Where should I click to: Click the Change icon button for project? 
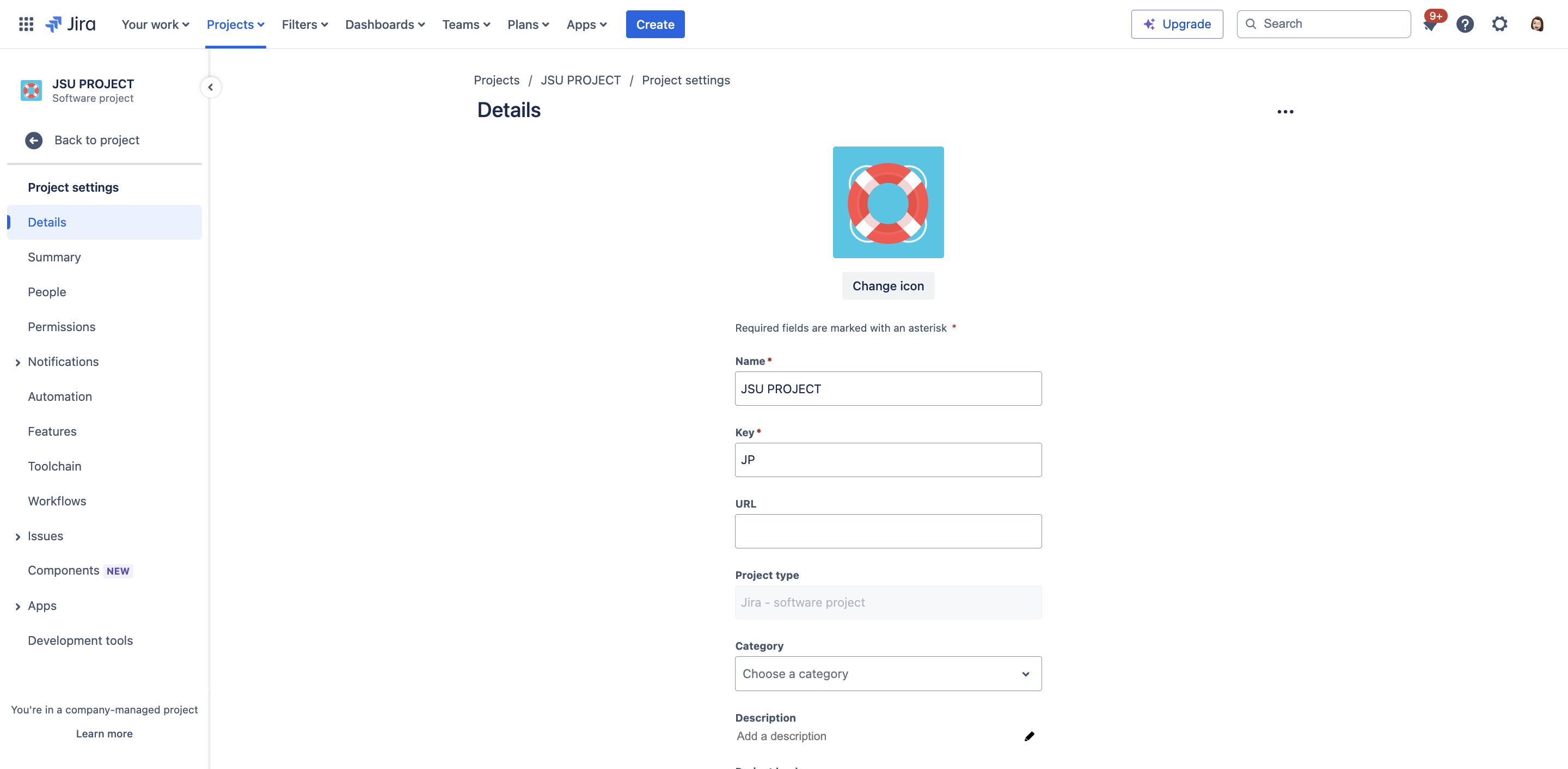888,285
